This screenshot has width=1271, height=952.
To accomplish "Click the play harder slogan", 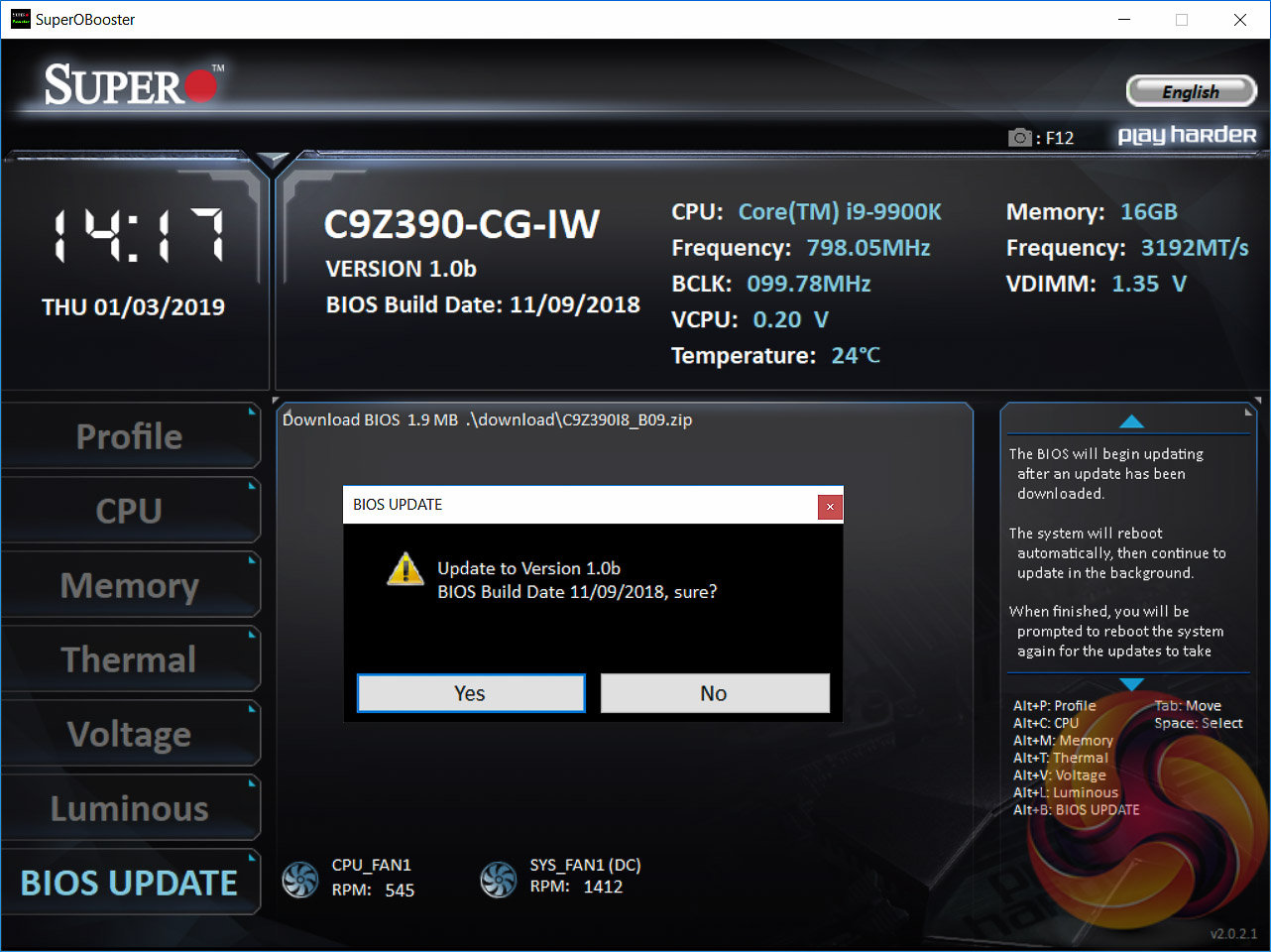I will [1187, 135].
